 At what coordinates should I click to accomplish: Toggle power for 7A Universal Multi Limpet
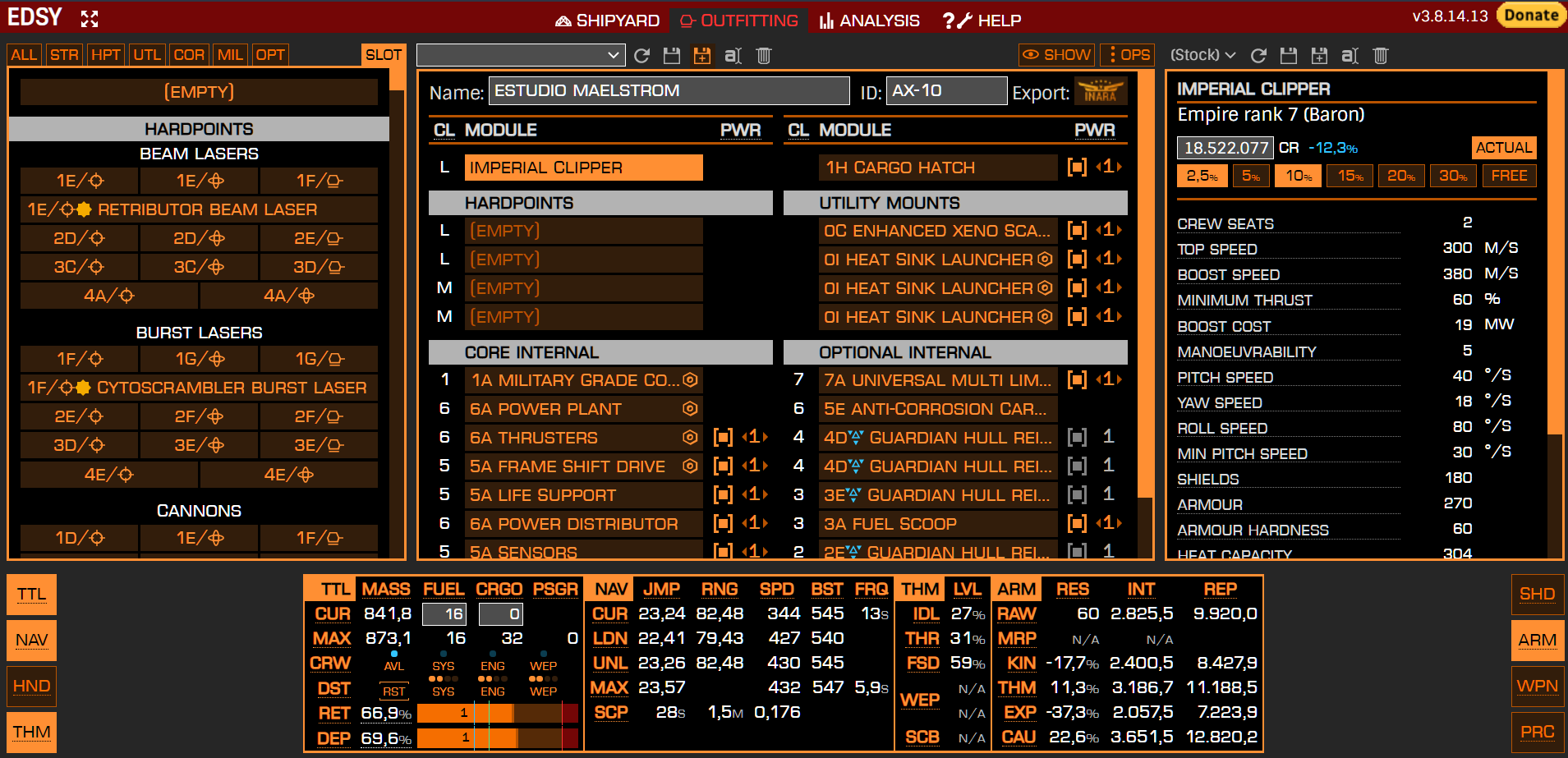(1077, 379)
